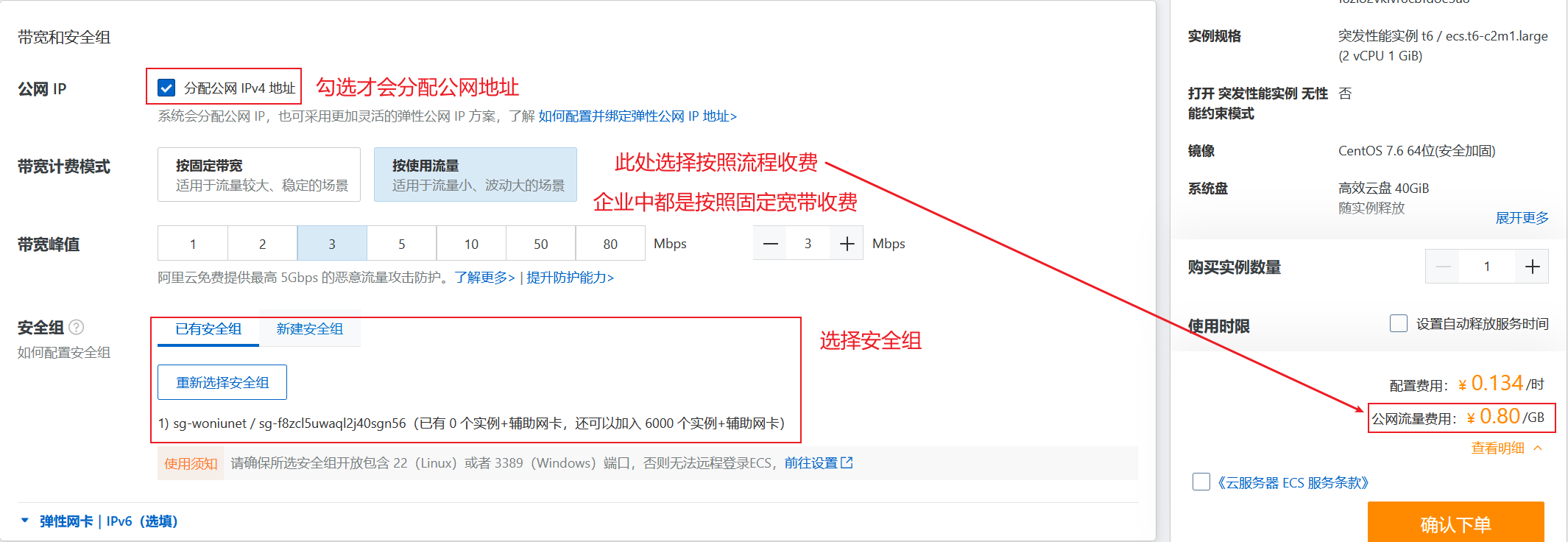Select 按使用流量 billing mode
The image size is (1568, 542).
coord(476,175)
